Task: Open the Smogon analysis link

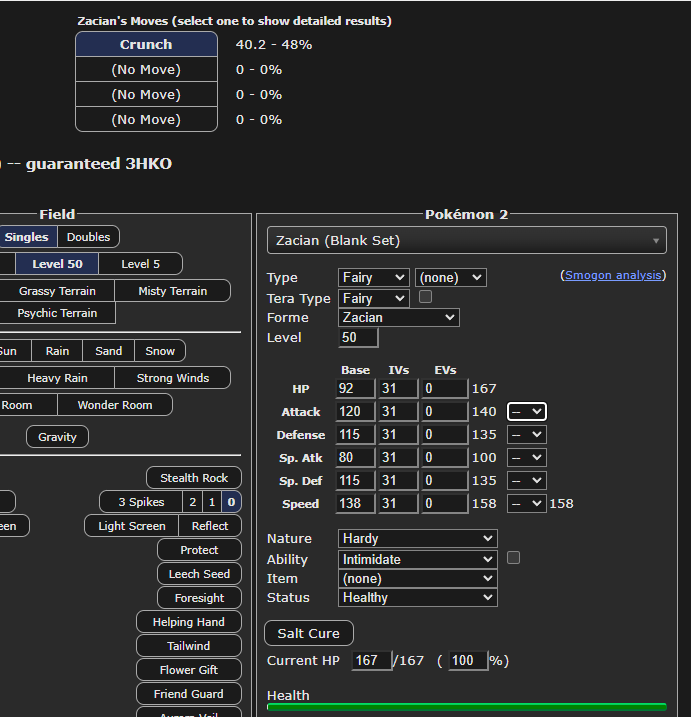Action: pyautogui.click(x=614, y=275)
